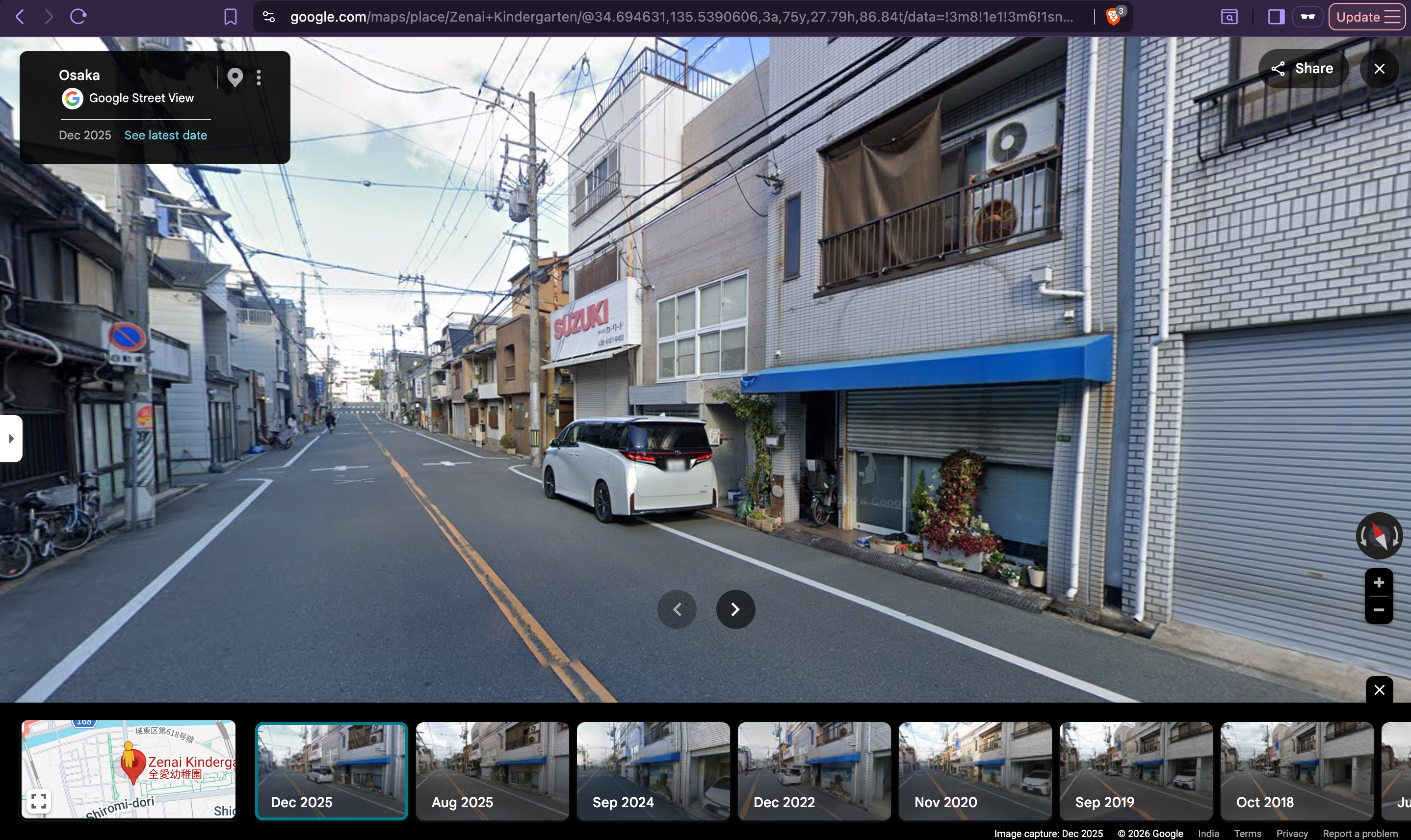Image resolution: width=1411 pixels, height=840 pixels.
Task: Select the Oct 2018 imagery thumbnail
Action: pyautogui.click(x=1297, y=771)
